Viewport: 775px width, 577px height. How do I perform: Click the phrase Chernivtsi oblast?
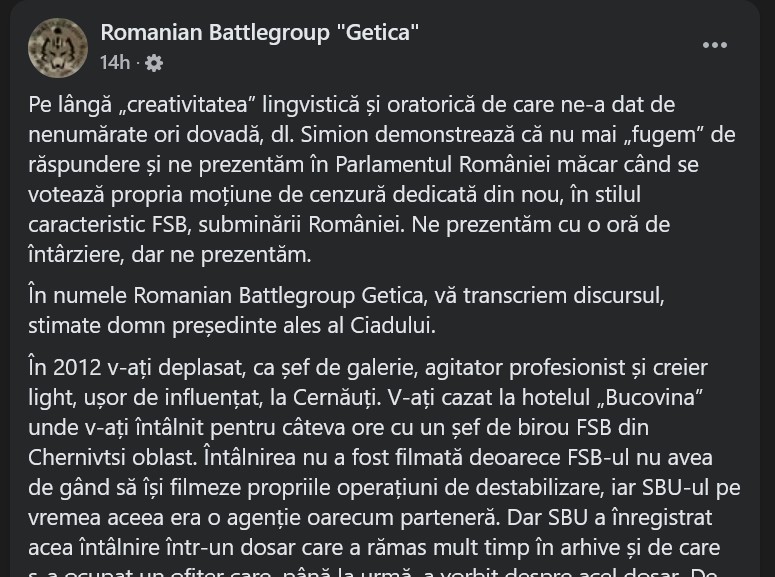(112, 458)
